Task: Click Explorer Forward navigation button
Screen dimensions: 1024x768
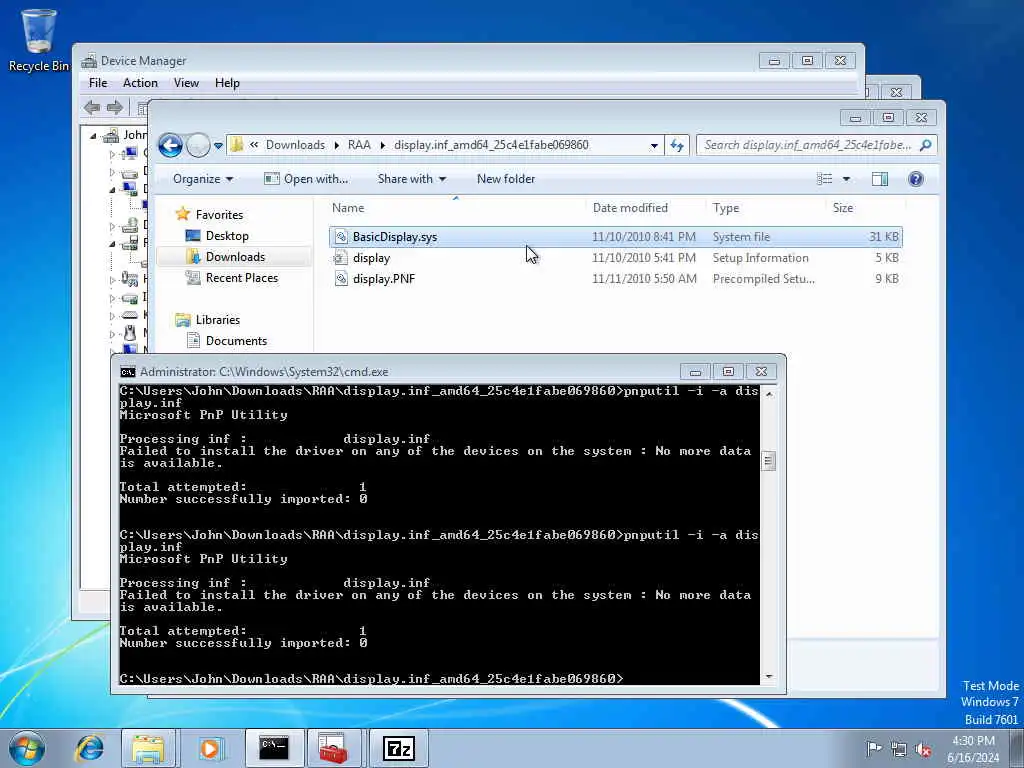Action: point(198,145)
